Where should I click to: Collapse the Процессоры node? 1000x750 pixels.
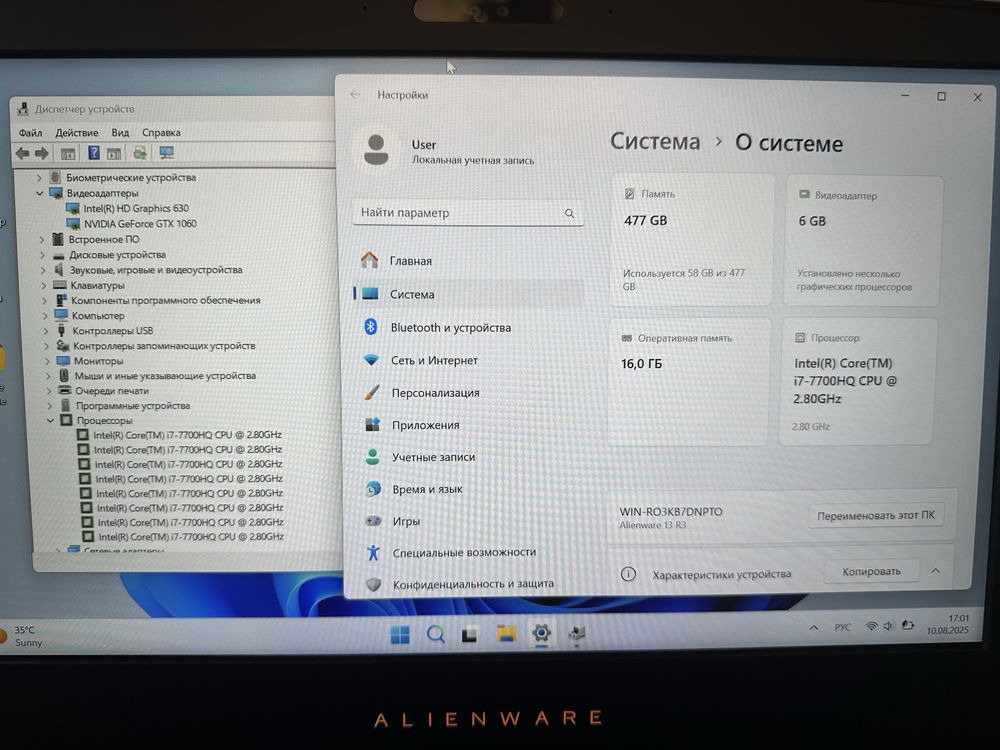point(50,421)
